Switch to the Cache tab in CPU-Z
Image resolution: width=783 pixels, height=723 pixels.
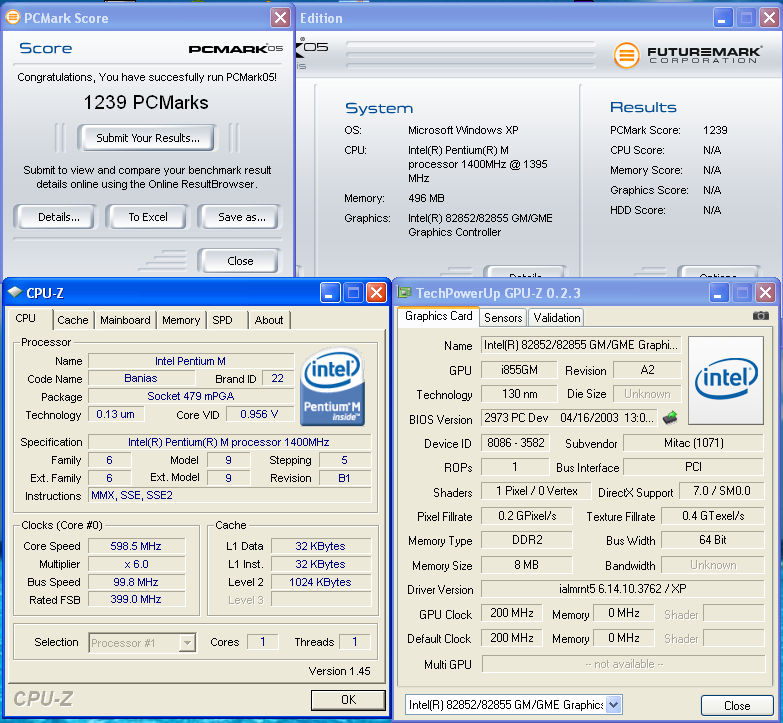(x=72, y=320)
